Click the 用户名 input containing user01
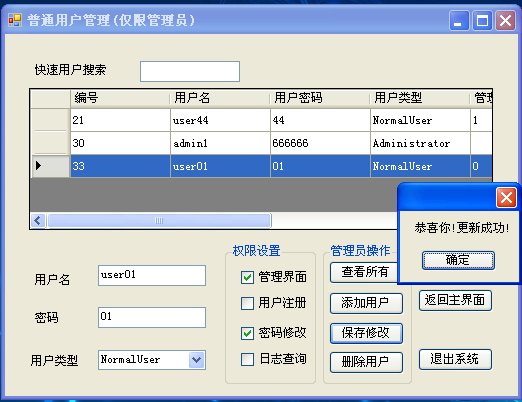This screenshot has width=522, height=402. pyautogui.click(x=152, y=275)
